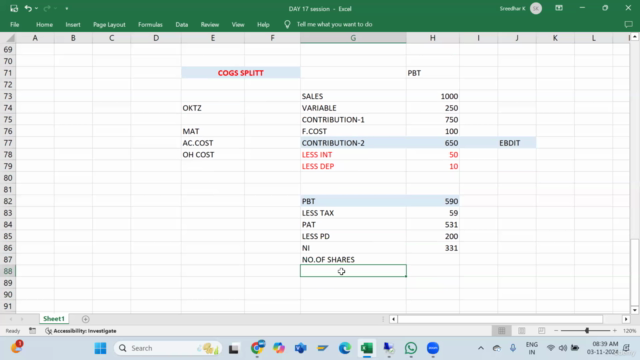Image resolution: width=640 pixels, height=360 pixels.
Task: Switch to Page Break Preview icon
Action: (x=541, y=331)
